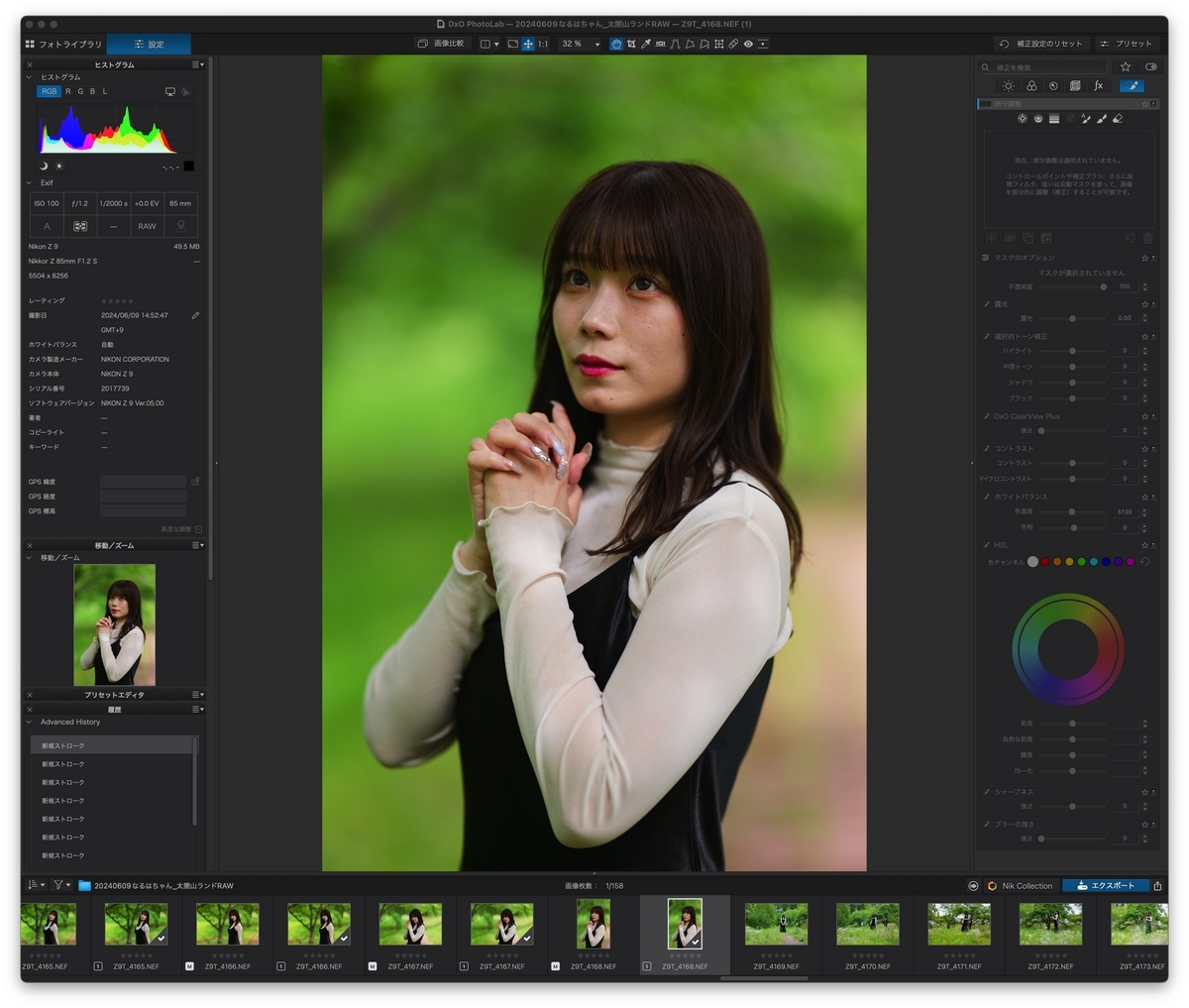Click the 補正設定のリセット reset button
Viewport: 1189px width, 1008px height.
click(1040, 45)
